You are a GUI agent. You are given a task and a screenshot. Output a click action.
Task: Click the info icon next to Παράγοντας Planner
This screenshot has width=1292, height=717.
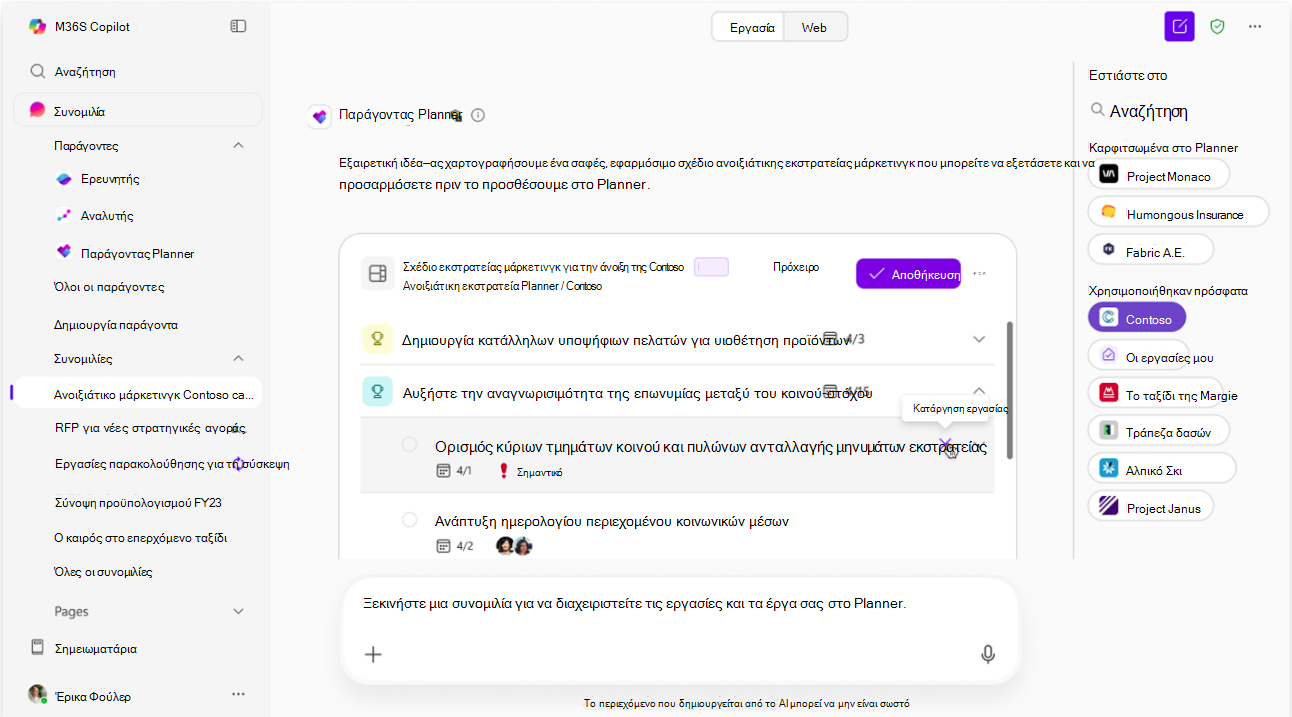tap(478, 115)
